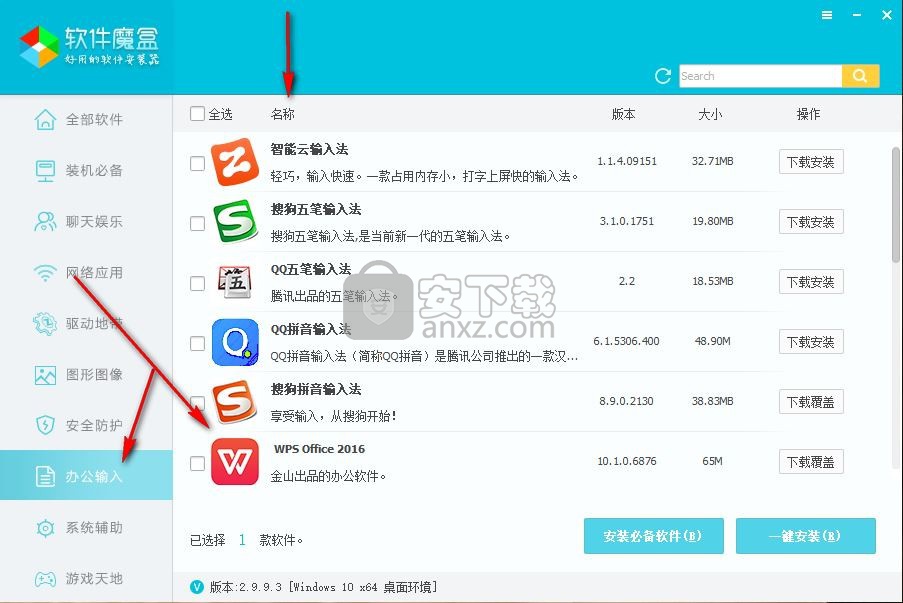
Task: Click the 安装必备软件(B) button
Action: pos(654,536)
